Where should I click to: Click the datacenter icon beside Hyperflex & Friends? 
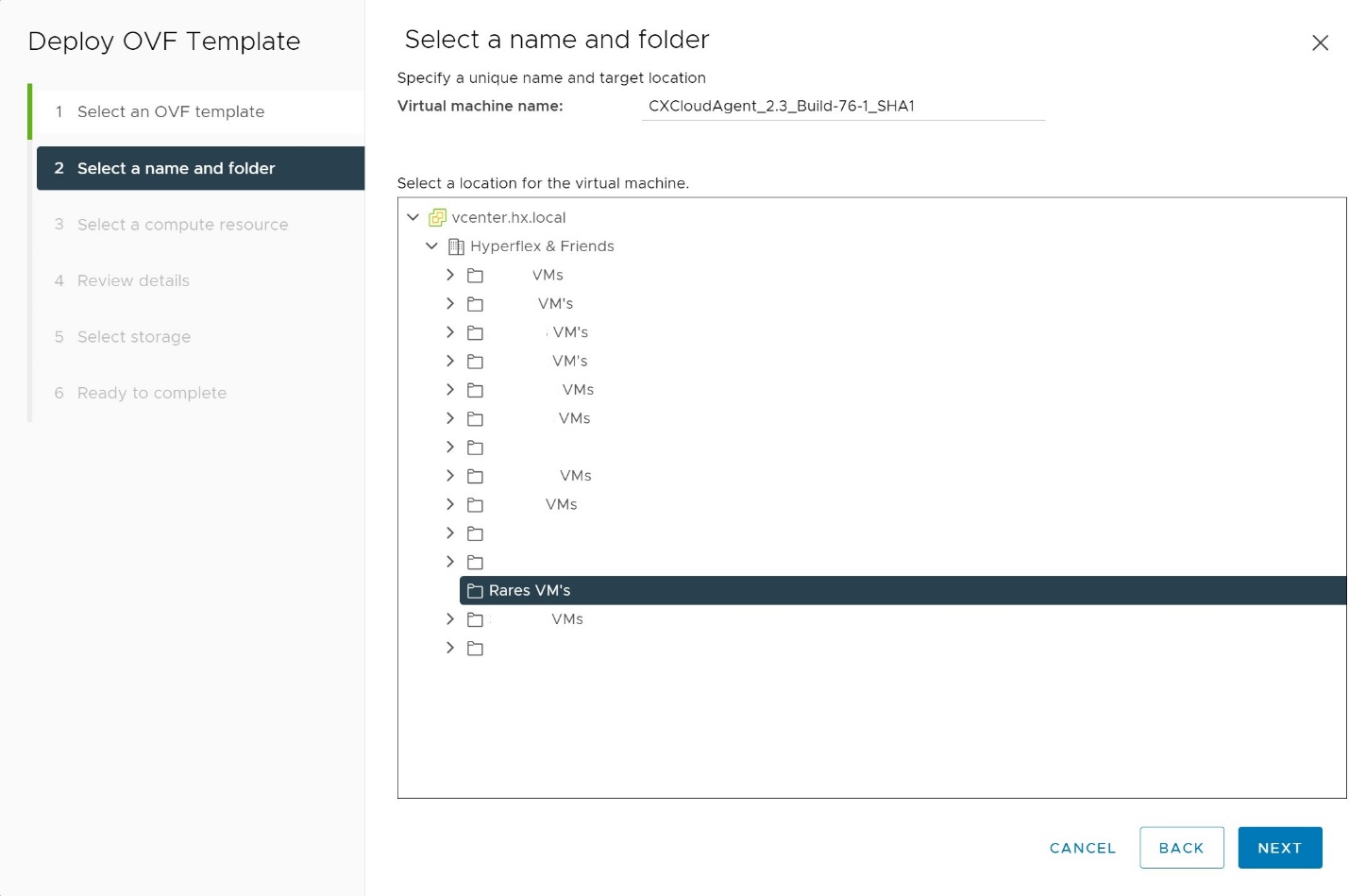(456, 246)
